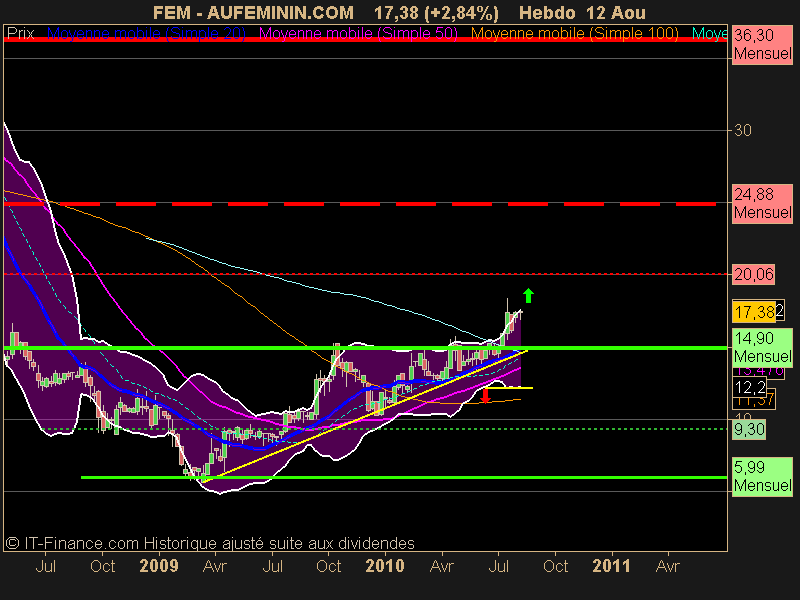Click the Hebdo 12 Aou period label

pyautogui.click(x=582, y=13)
